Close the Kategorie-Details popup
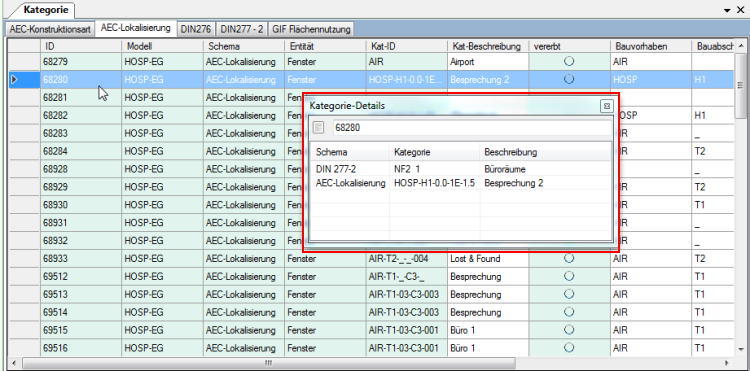Viewport: 750px width, 371px height. click(x=606, y=106)
